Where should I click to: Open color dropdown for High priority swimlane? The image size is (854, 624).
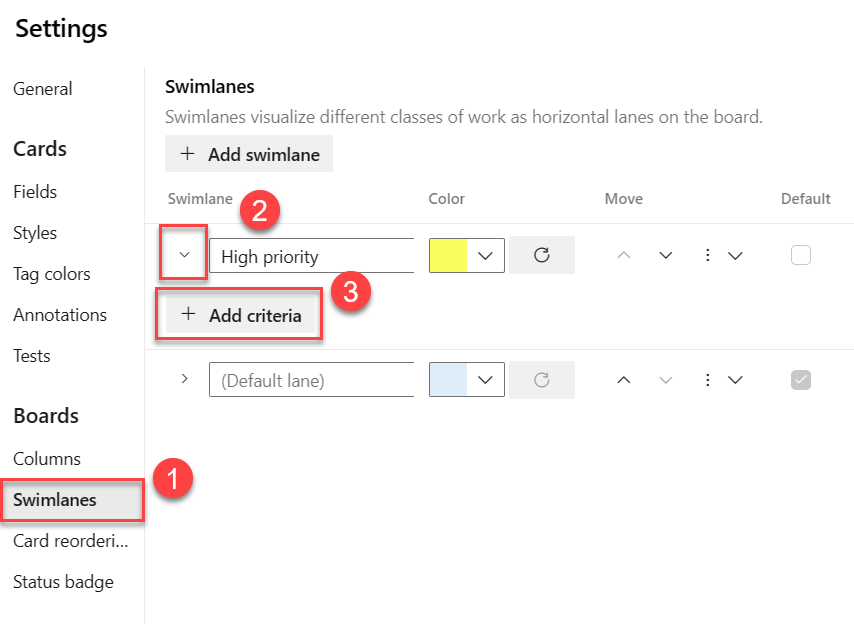[486, 255]
